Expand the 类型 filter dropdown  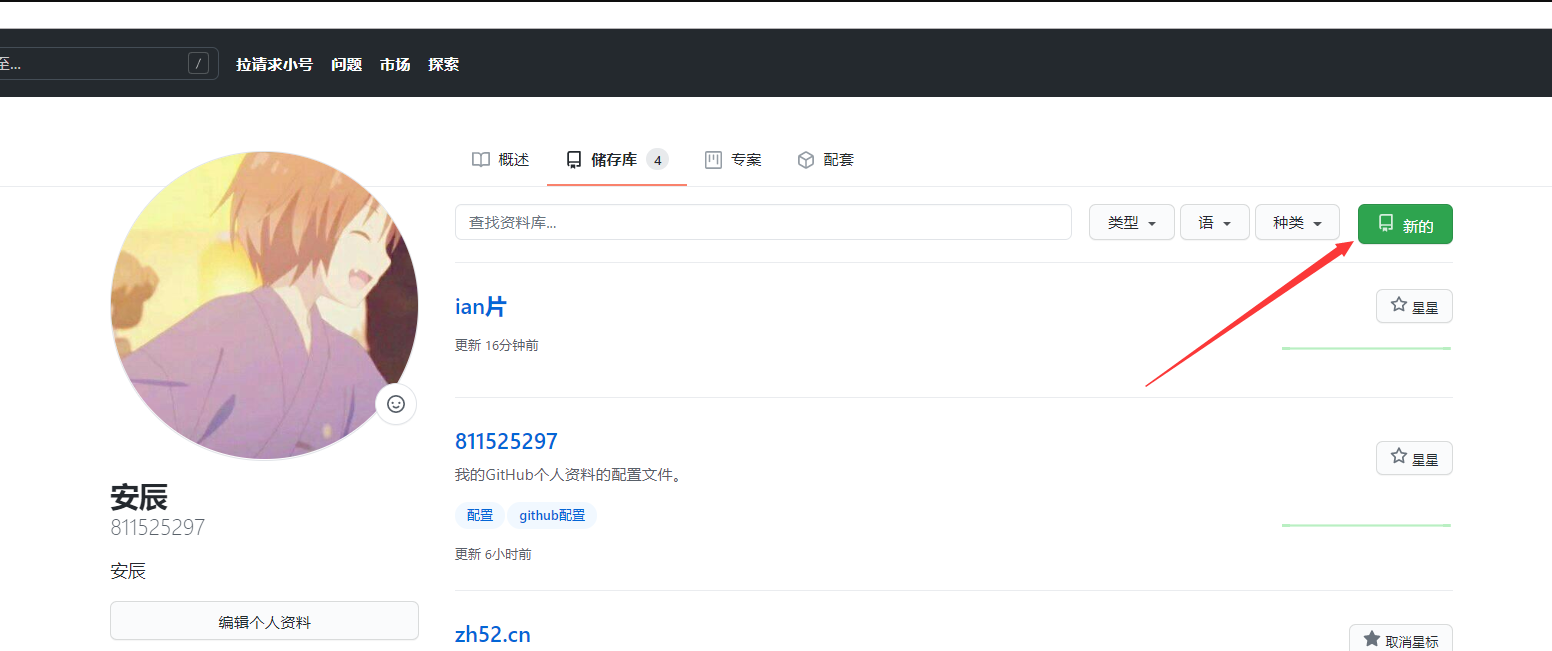[x=1131, y=223]
